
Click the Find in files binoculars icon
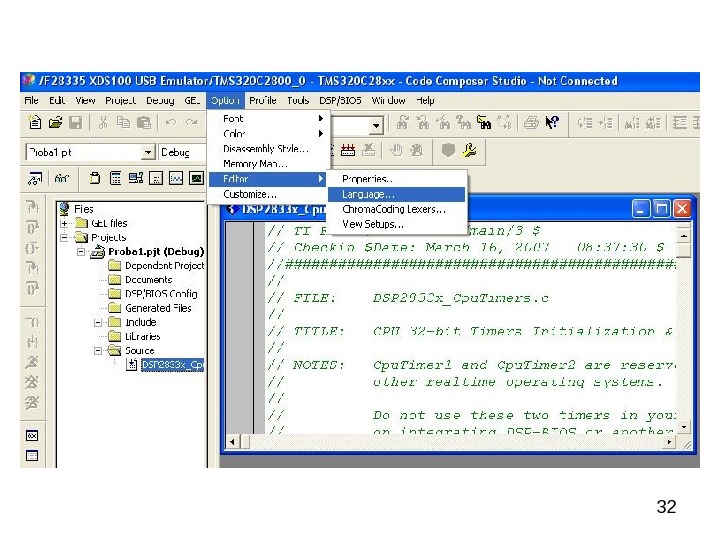click(x=484, y=123)
